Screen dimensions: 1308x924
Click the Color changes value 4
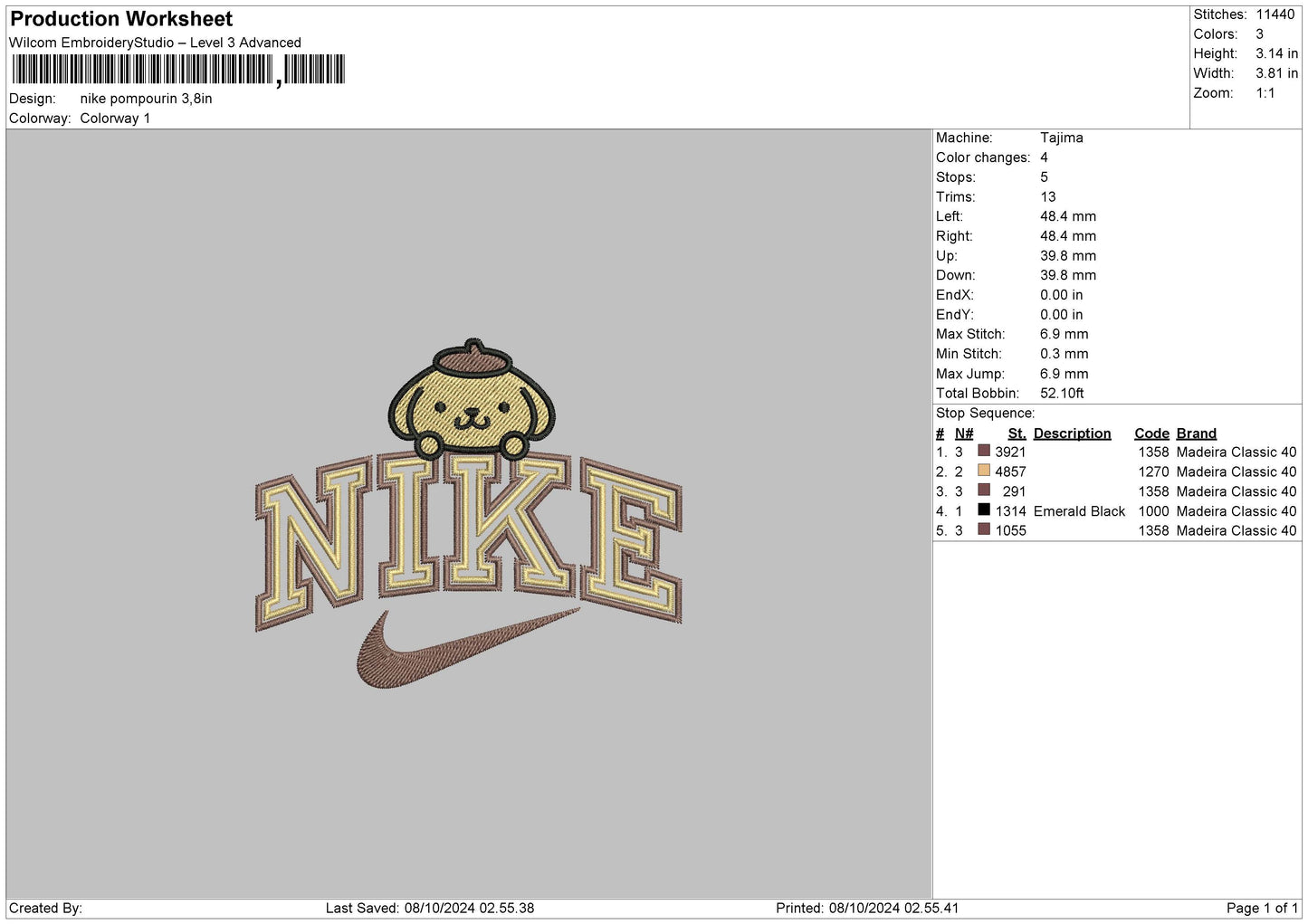click(1044, 157)
